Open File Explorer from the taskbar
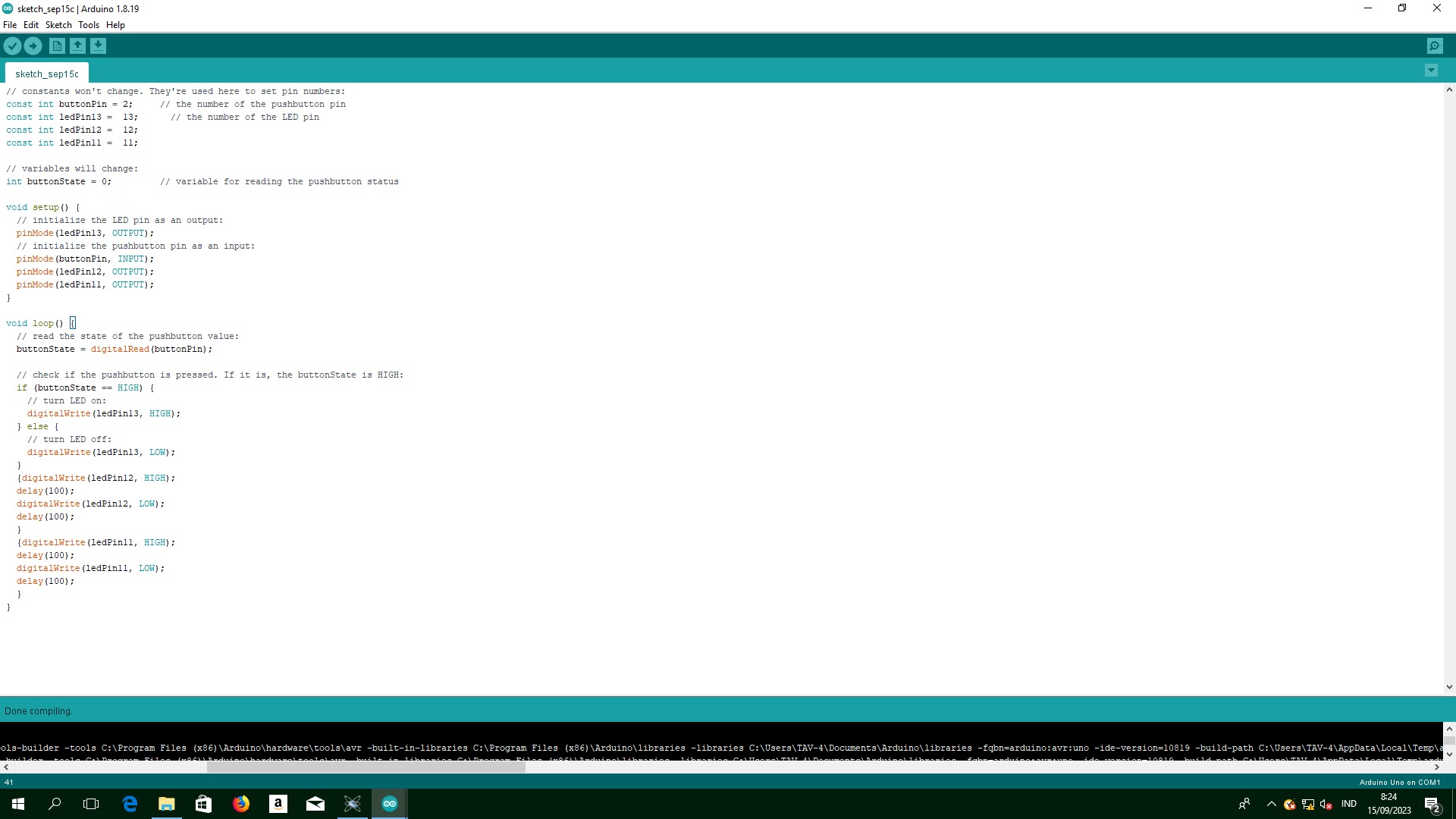Screen dimensions: 1456x819 (166, 804)
